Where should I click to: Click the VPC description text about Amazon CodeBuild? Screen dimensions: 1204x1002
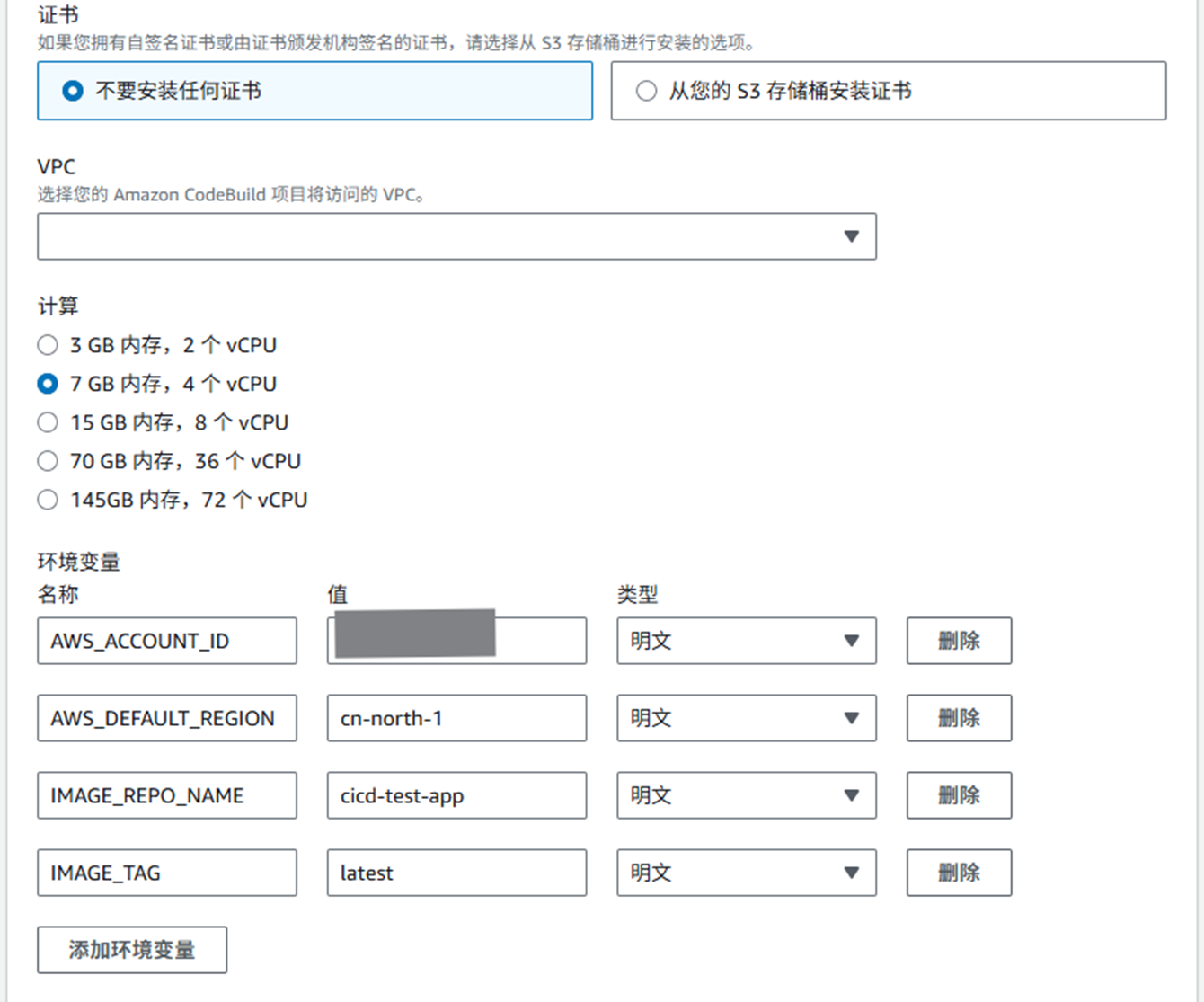pos(231,194)
